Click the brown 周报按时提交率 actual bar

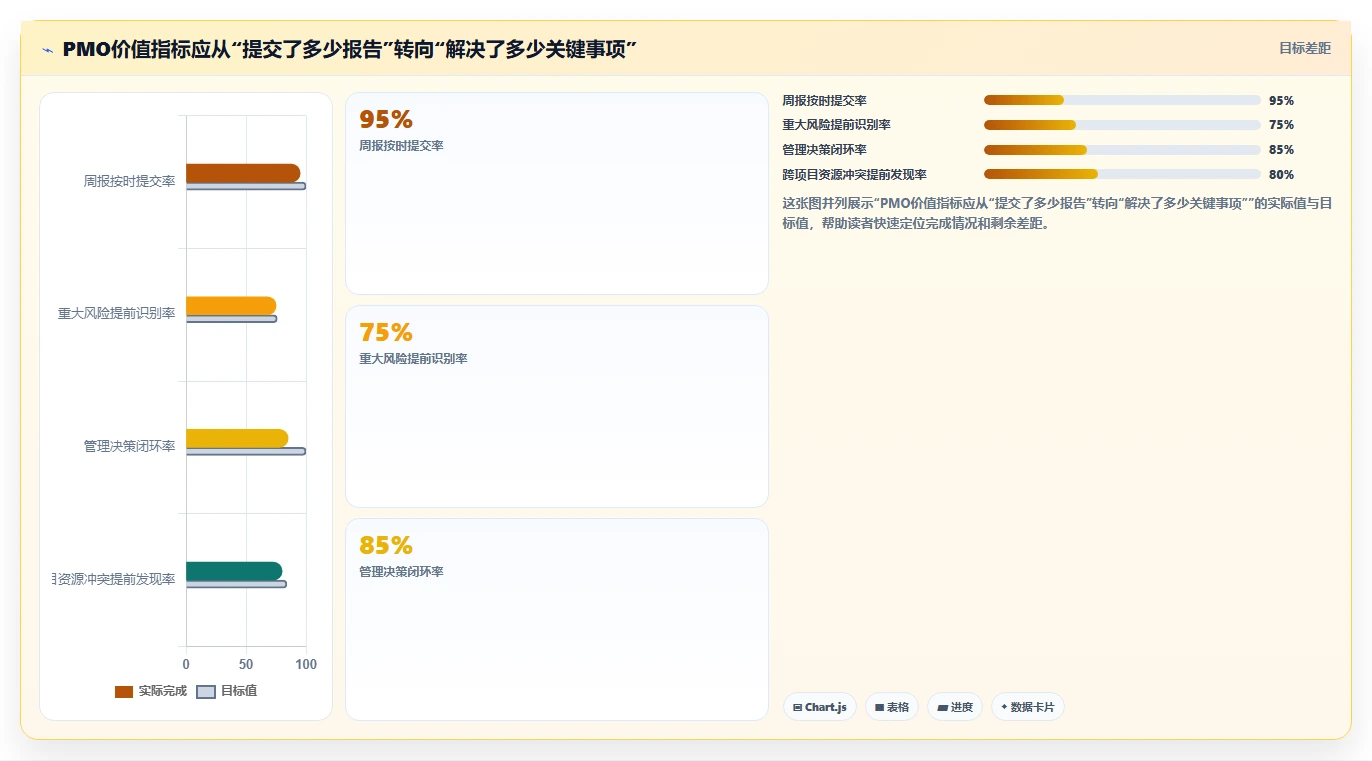click(243, 173)
